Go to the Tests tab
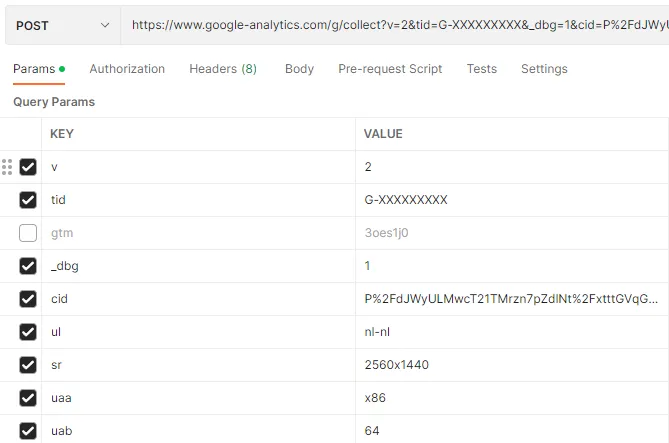 point(482,69)
